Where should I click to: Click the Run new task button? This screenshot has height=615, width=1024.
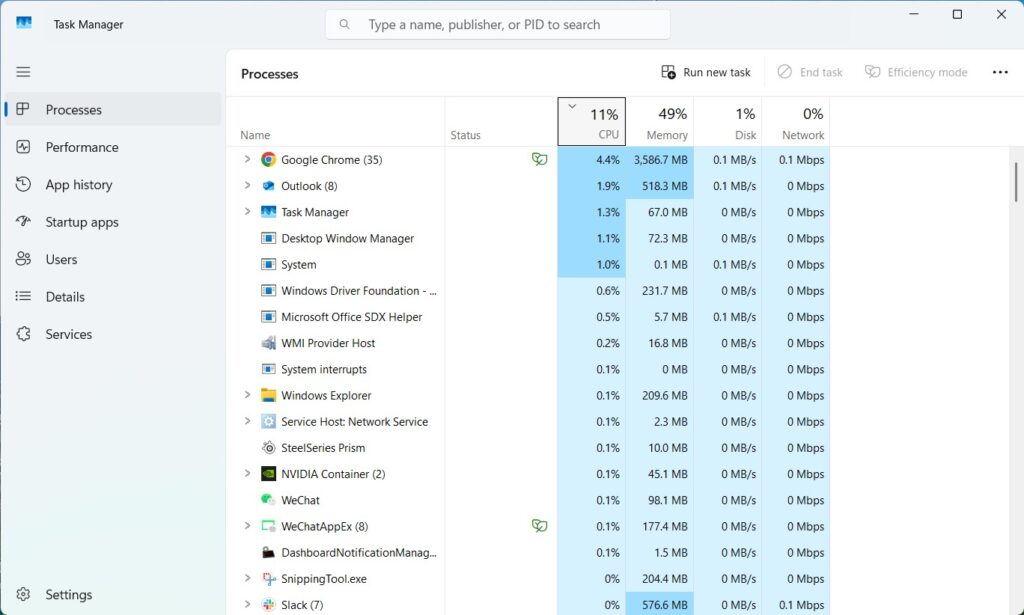(706, 72)
